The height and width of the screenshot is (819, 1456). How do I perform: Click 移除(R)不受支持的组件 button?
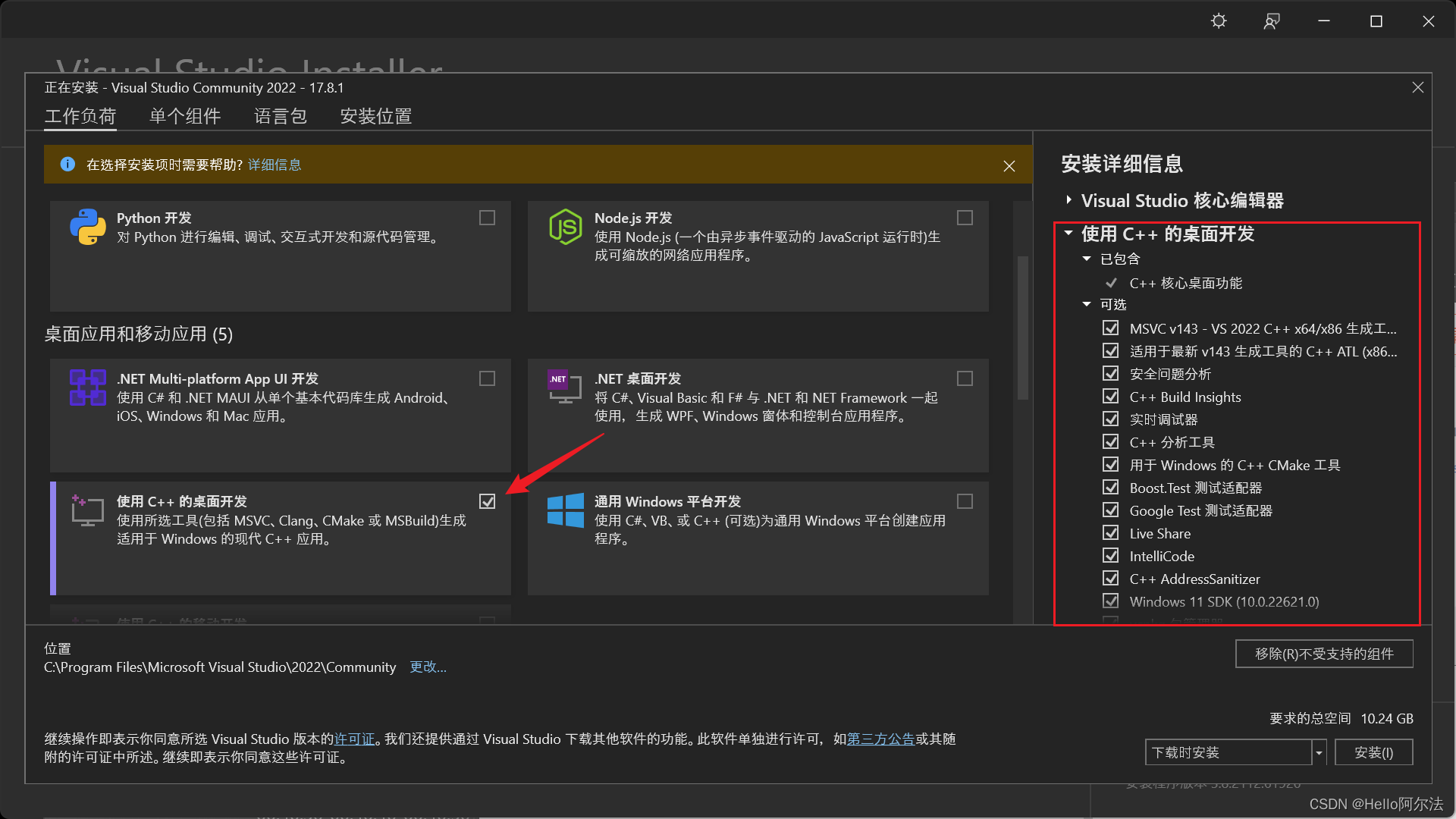1324,654
